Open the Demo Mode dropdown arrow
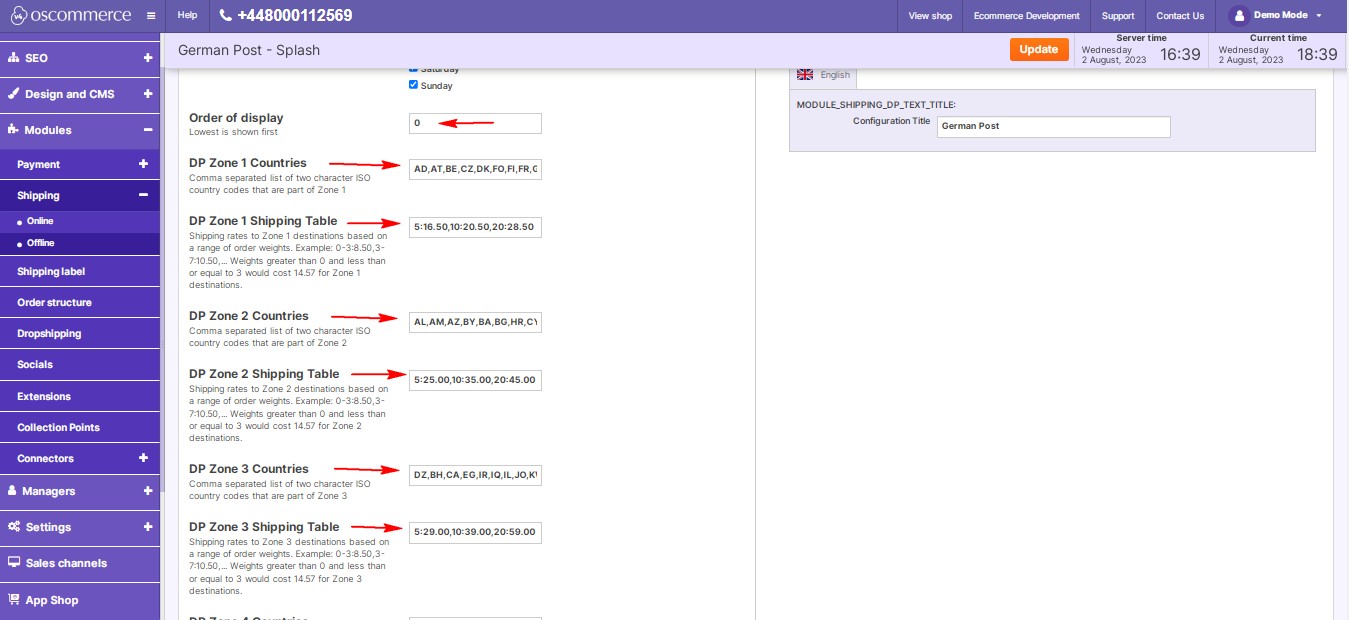Screen dimensions: 1349x620 pos(1319,16)
